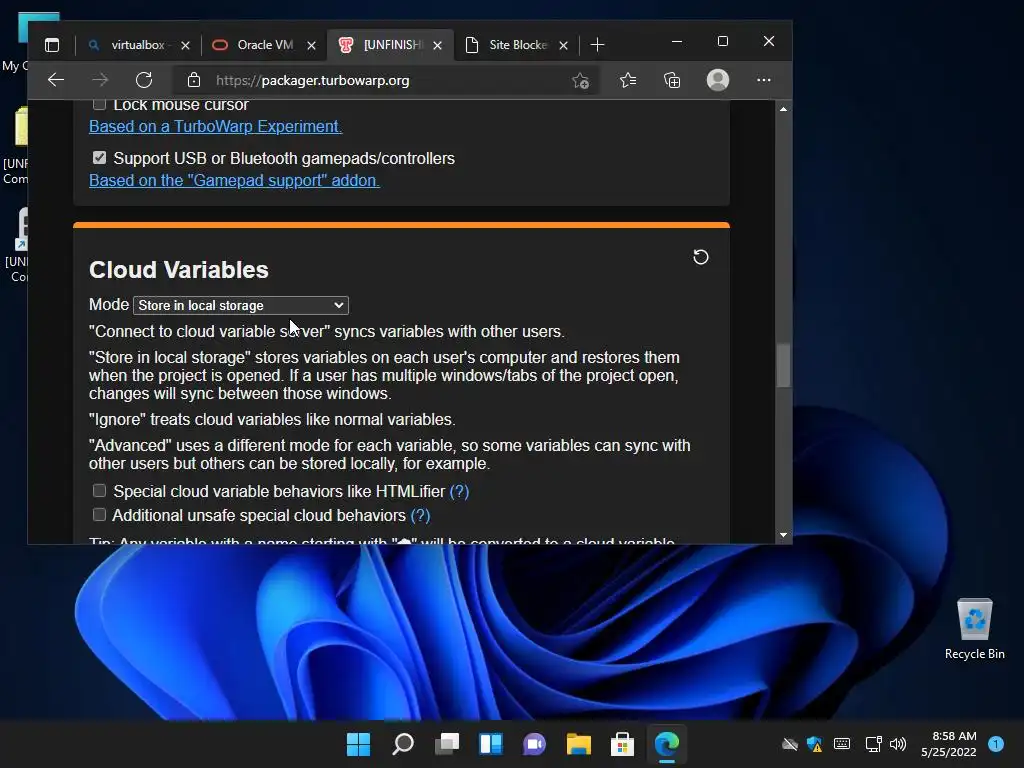The width and height of the screenshot is (1024, 768).
Task: Open taskbar Search
Action: 402,744
